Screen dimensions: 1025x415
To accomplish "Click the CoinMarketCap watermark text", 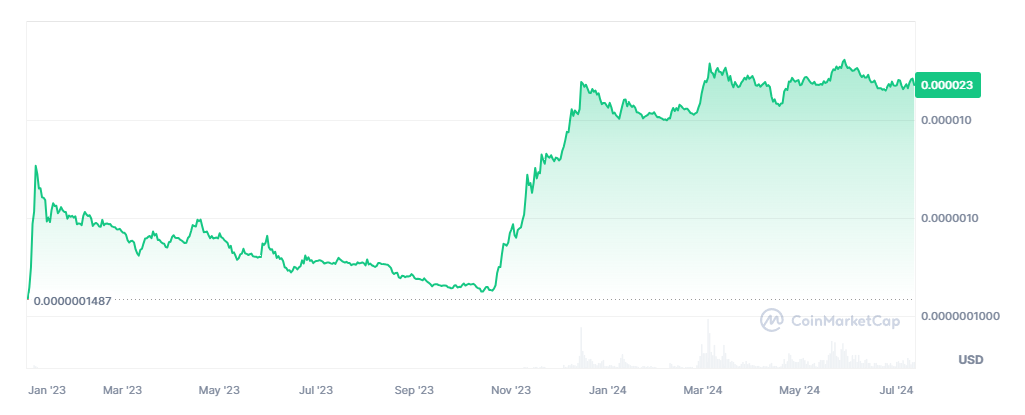I will pos(845,321).
